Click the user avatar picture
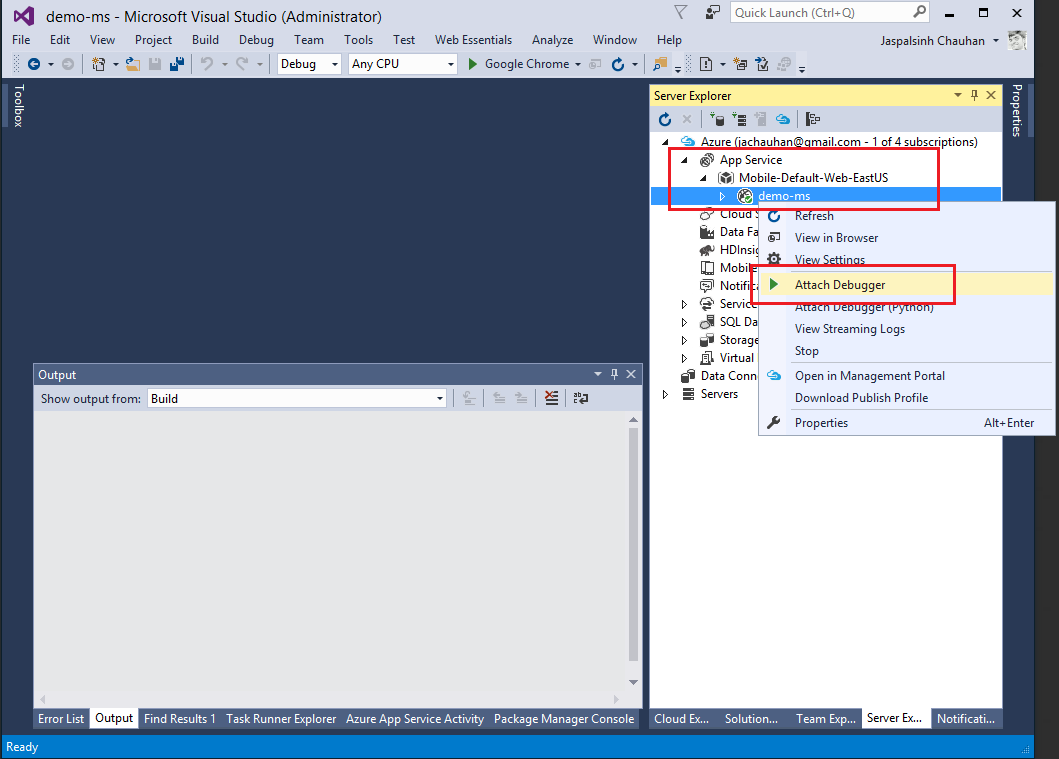Screen dimensions: 1059x759 click(x=1016, y=41)
